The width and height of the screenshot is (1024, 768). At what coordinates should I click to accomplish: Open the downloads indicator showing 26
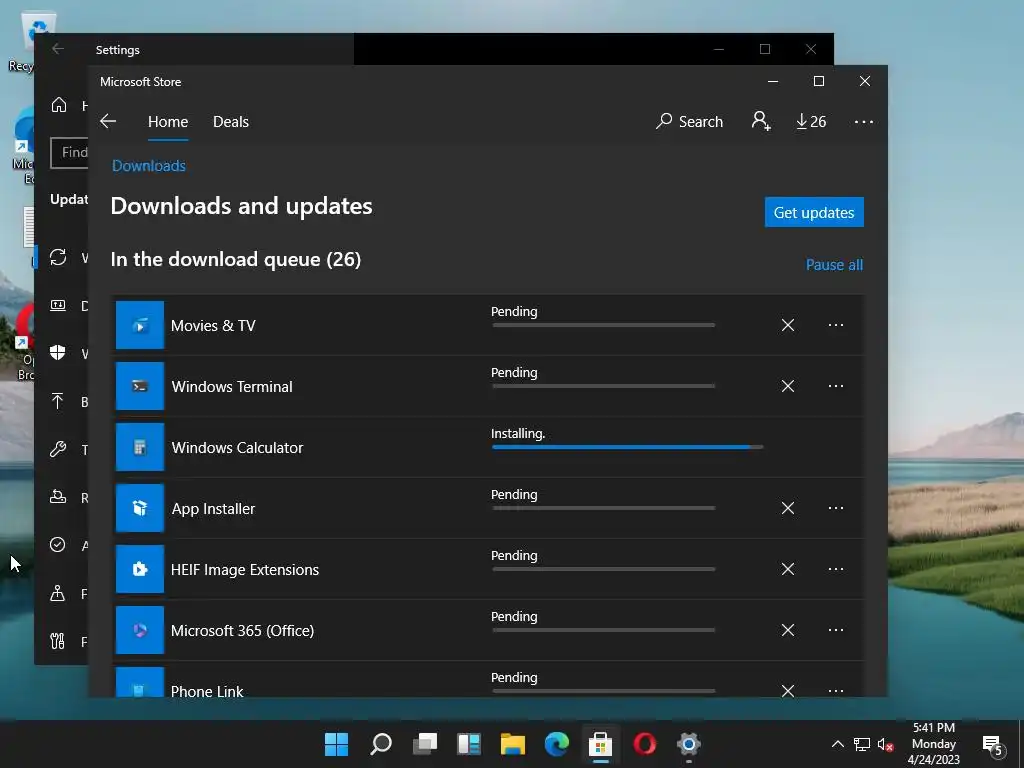(x=811, y=121)
